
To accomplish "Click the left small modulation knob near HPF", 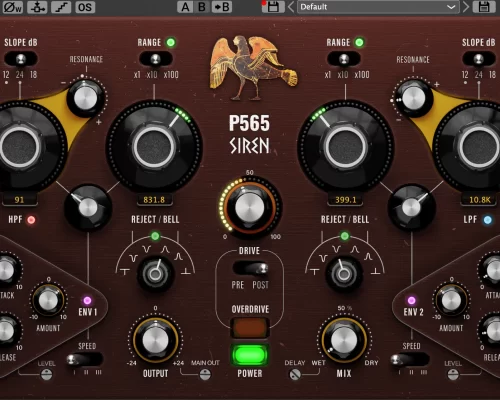I will pos(88,207).
